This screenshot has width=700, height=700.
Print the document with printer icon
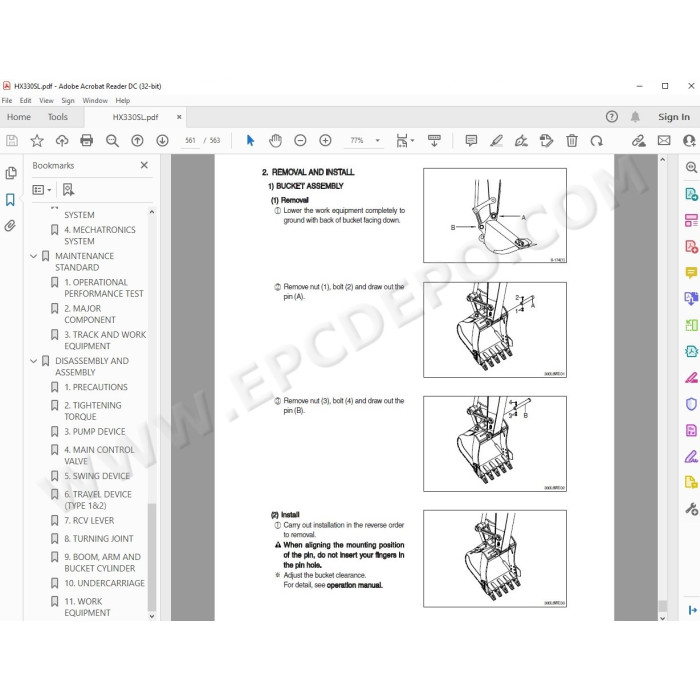87,141
